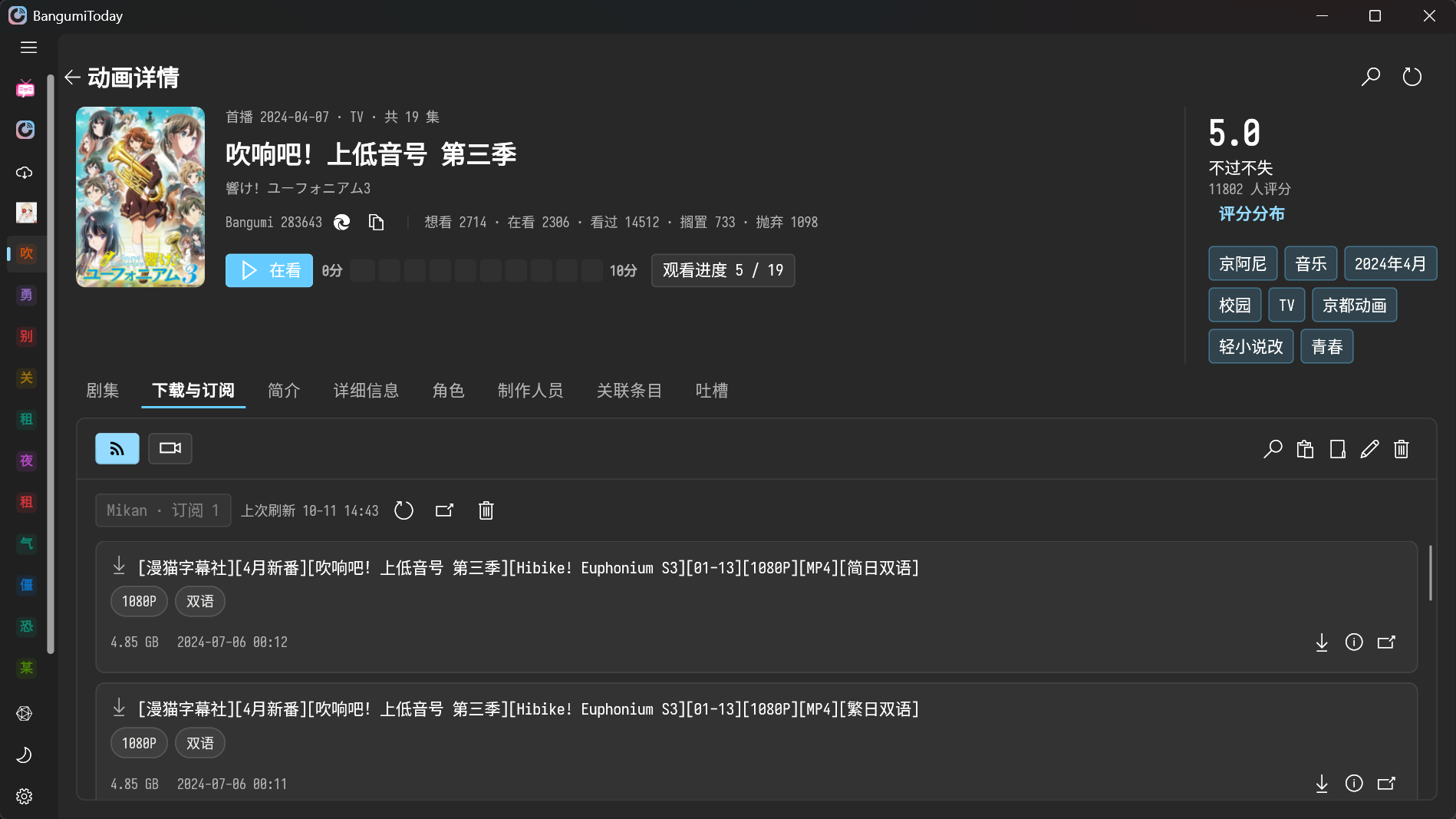This screenshot has height=819, width=1456.
Task: Click the 在看 watching status button
Action: pyautogui.click(x=269, y=270)
